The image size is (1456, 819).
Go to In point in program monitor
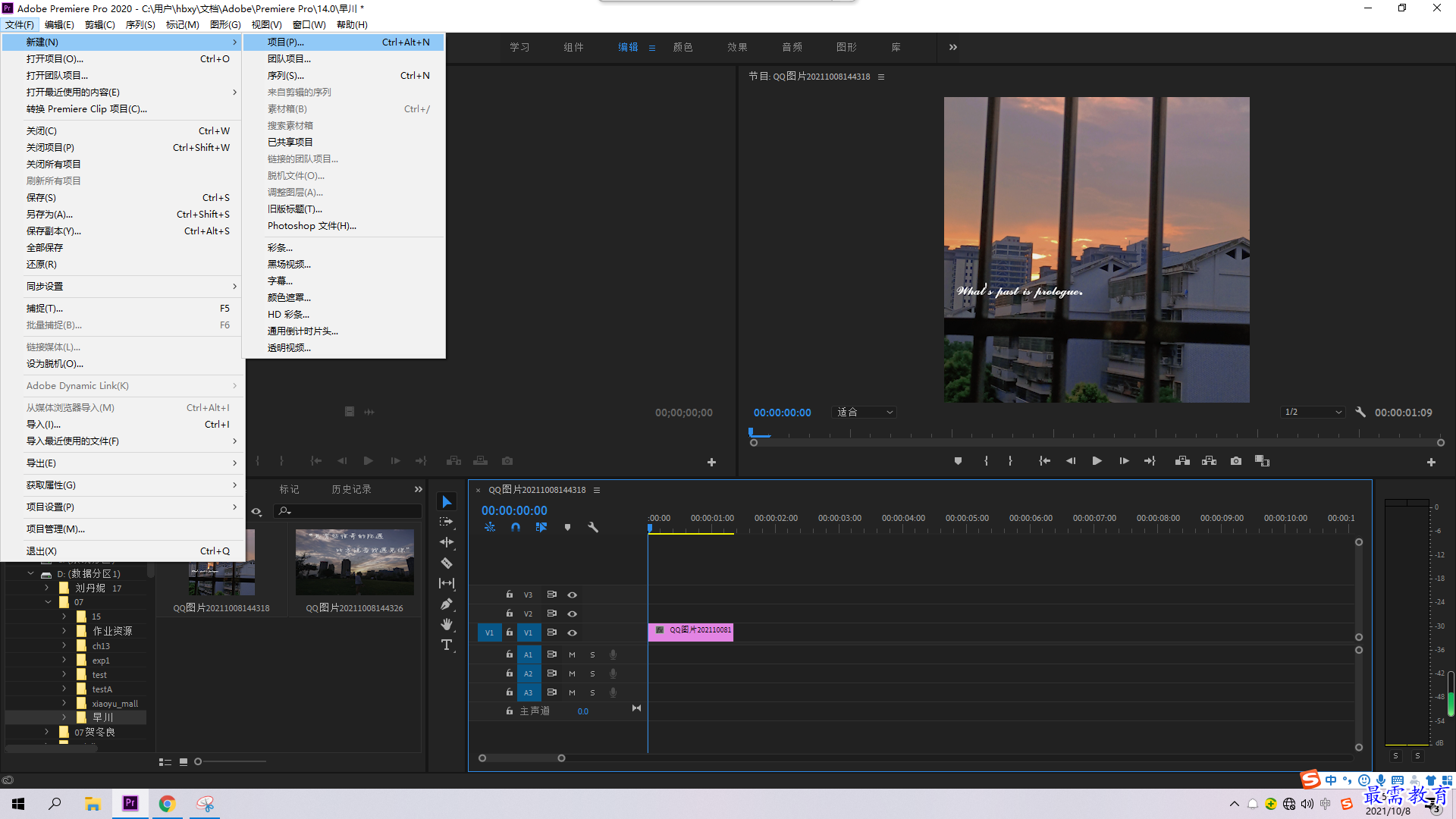click(1044, 461)
